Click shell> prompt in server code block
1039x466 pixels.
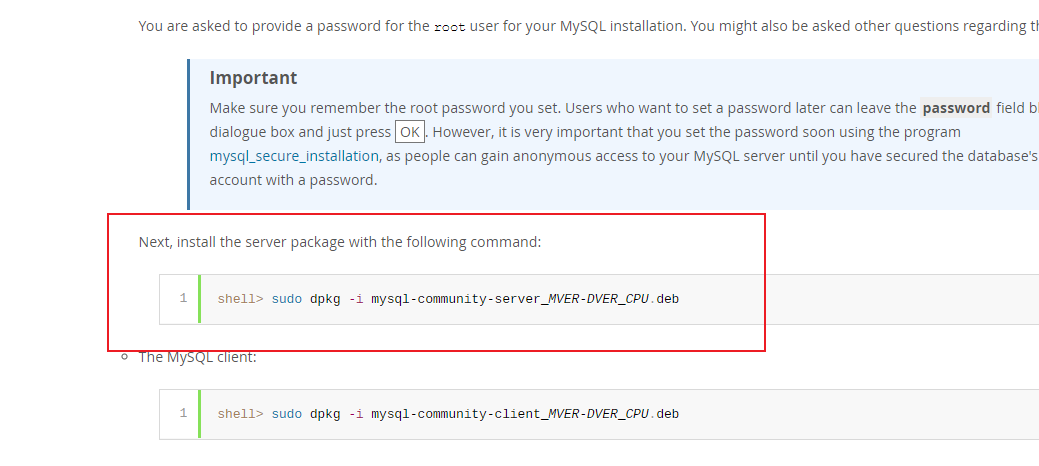(x=240, y=299)
